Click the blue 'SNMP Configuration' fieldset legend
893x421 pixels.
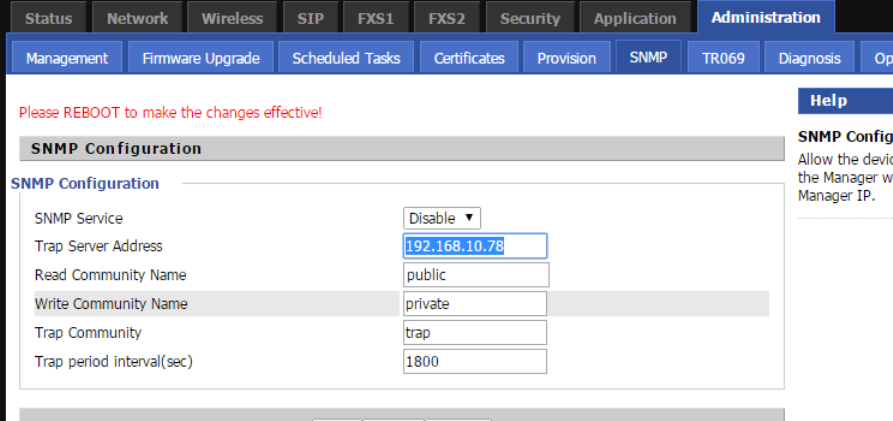pyautogui.click(x=85, y=183)
